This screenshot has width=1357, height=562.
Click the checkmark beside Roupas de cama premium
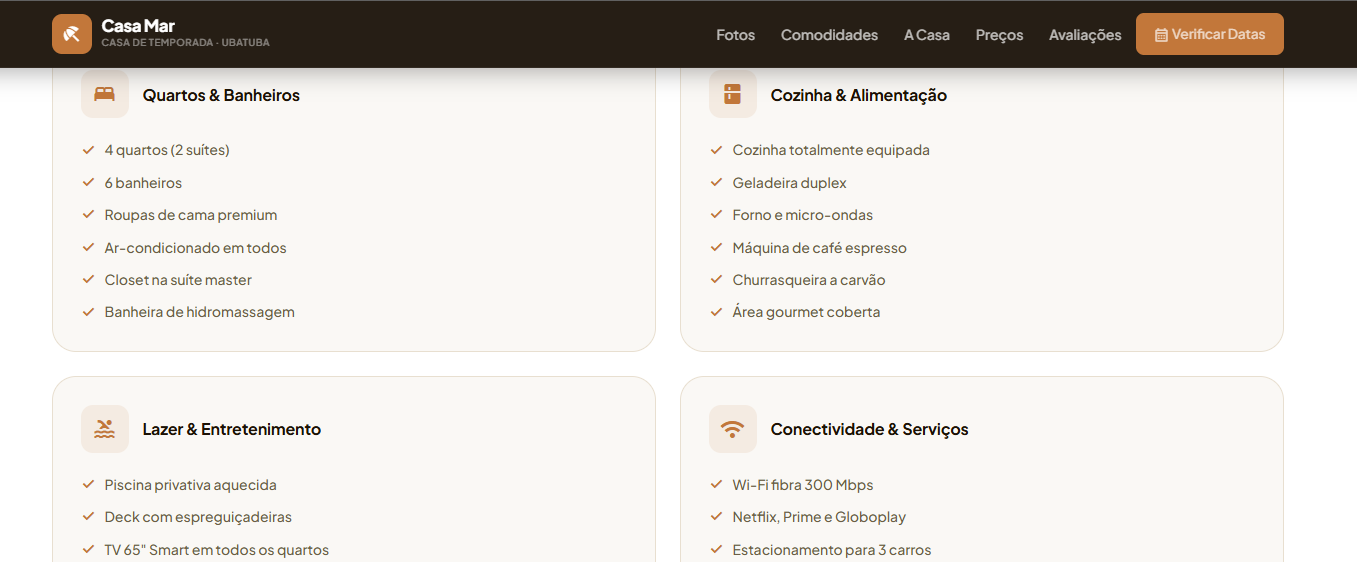click(x=88, y=215)
